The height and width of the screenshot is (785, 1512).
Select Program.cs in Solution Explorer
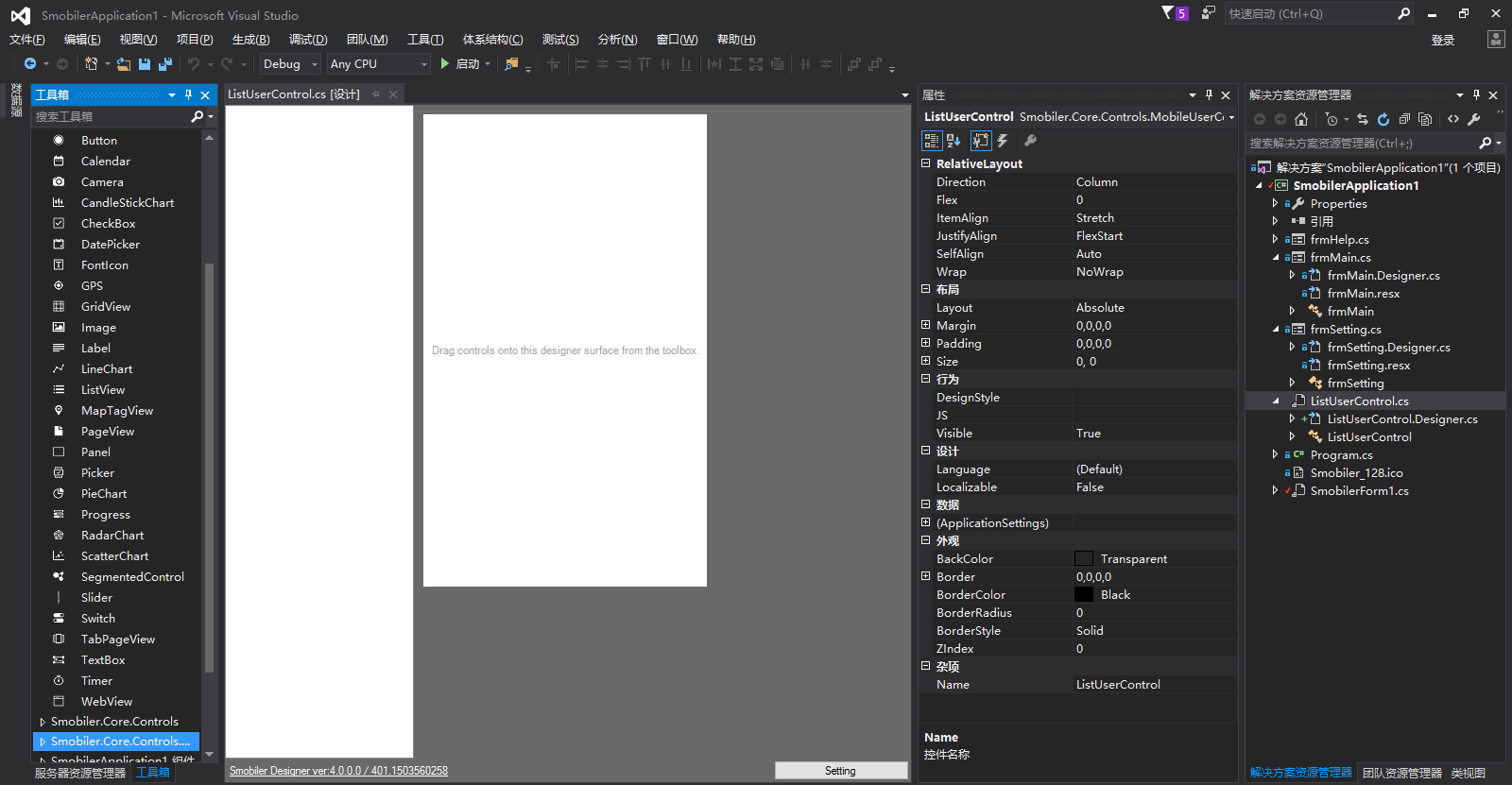coord(1341,454)
